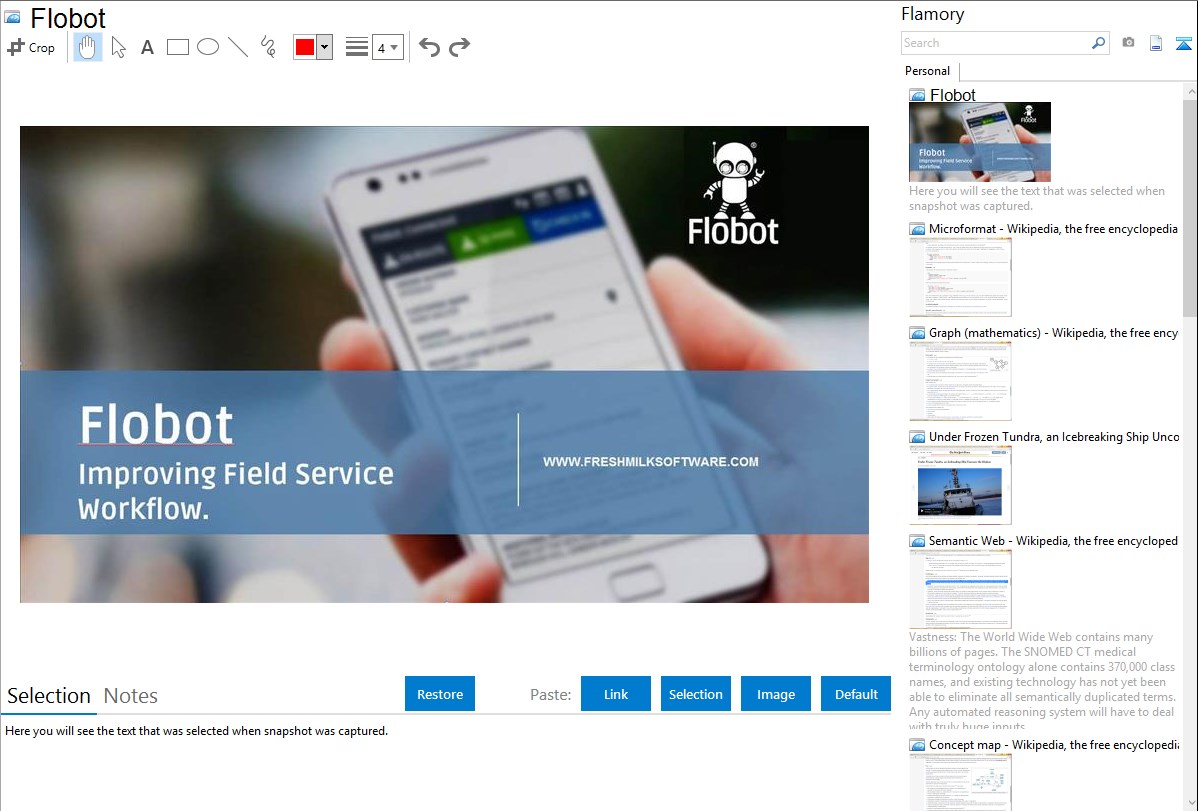Image resolution: width=1198 pixels, height=811 pixels.
Task: Click the document page icon near search
Action: 1156,43
